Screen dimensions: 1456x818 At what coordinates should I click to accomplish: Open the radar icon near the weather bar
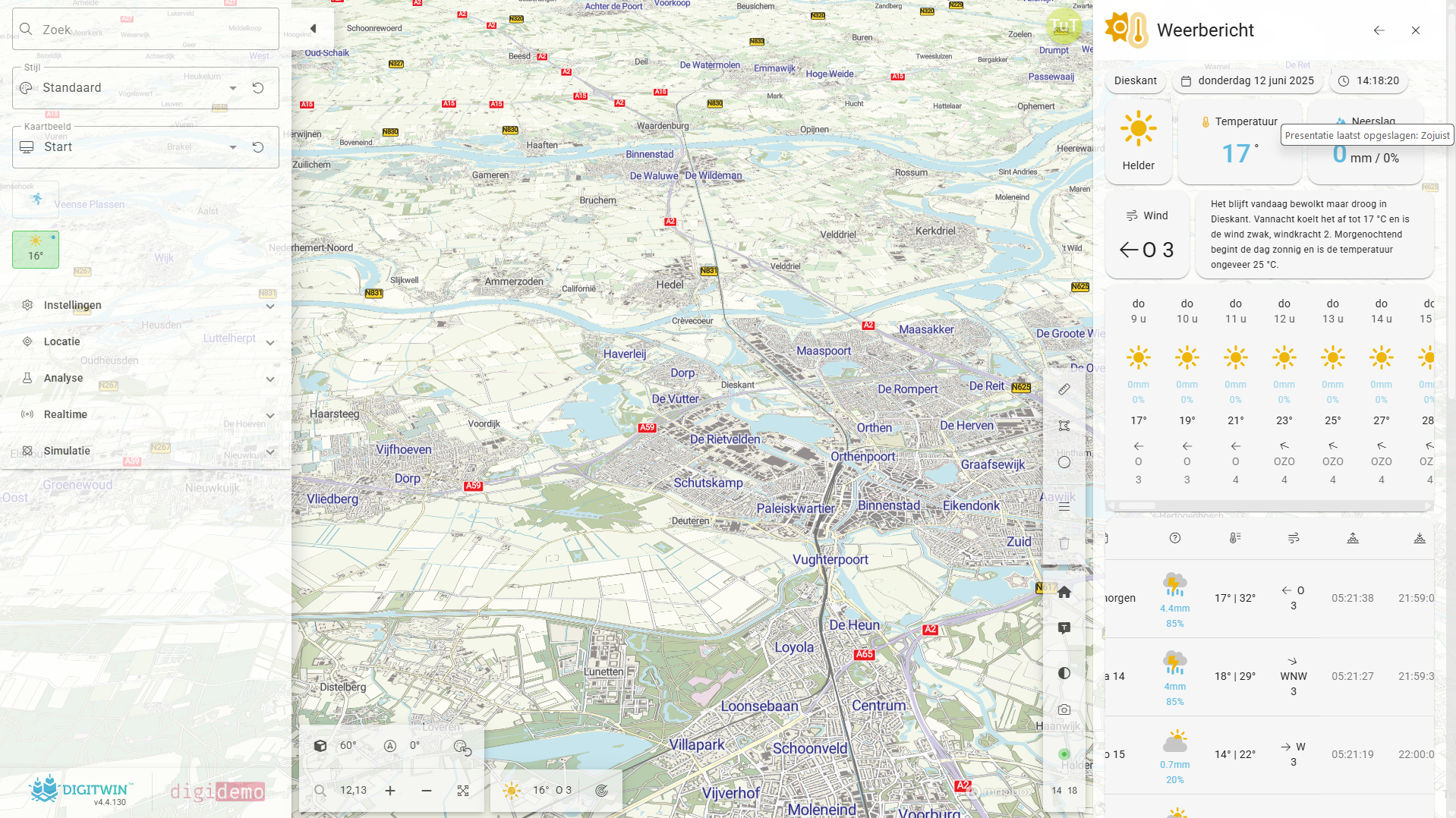602,790
